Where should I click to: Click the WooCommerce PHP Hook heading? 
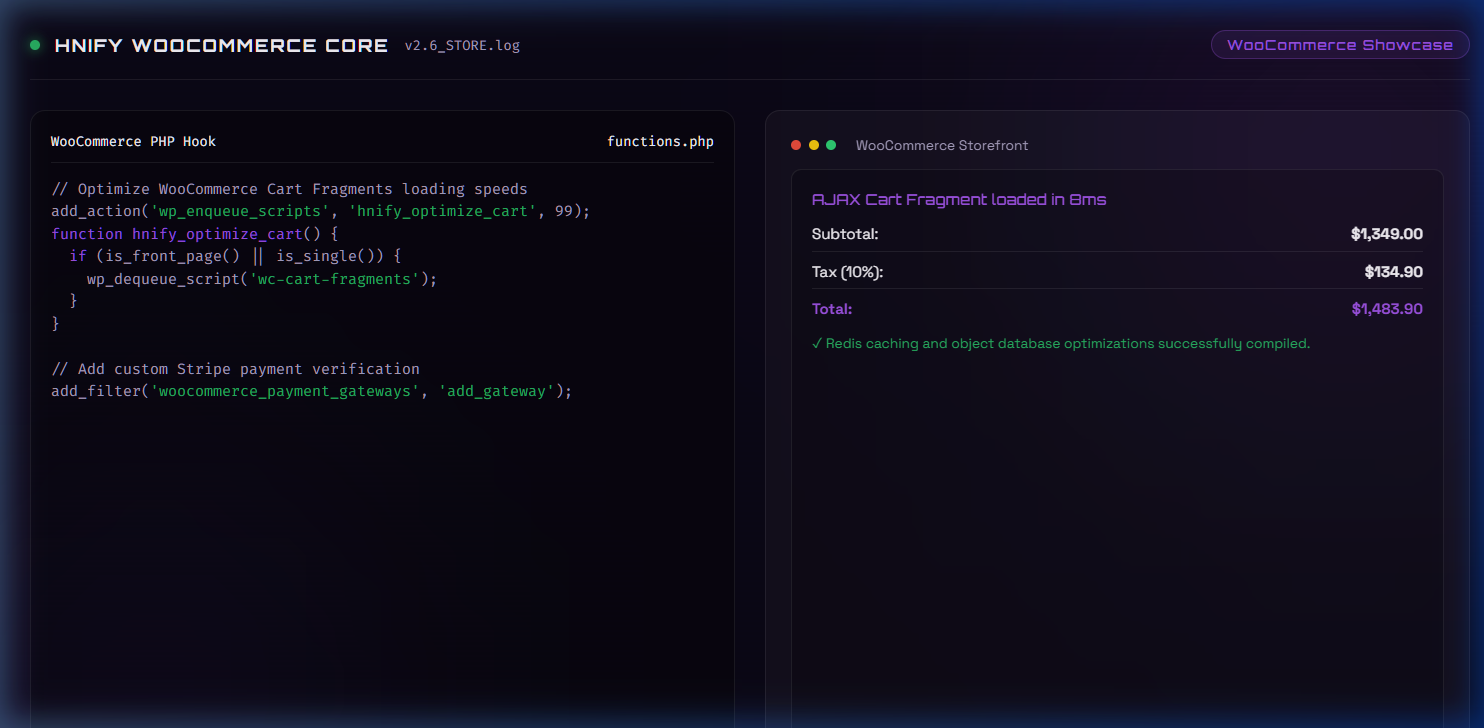133,141
